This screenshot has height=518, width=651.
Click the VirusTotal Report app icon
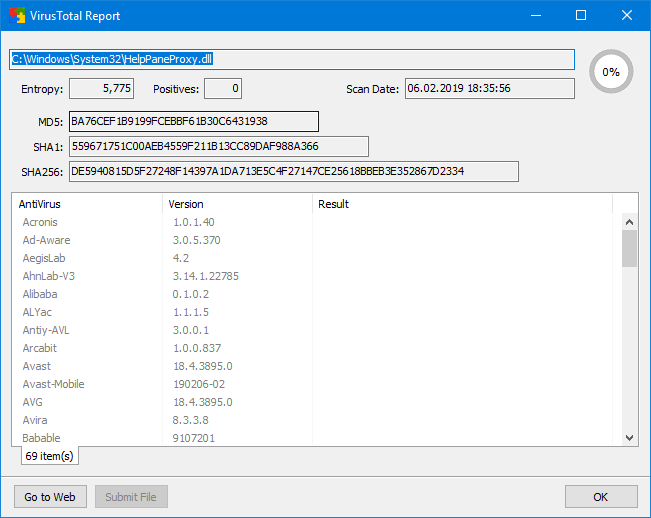pyautogui.click(x=17, y=16)
